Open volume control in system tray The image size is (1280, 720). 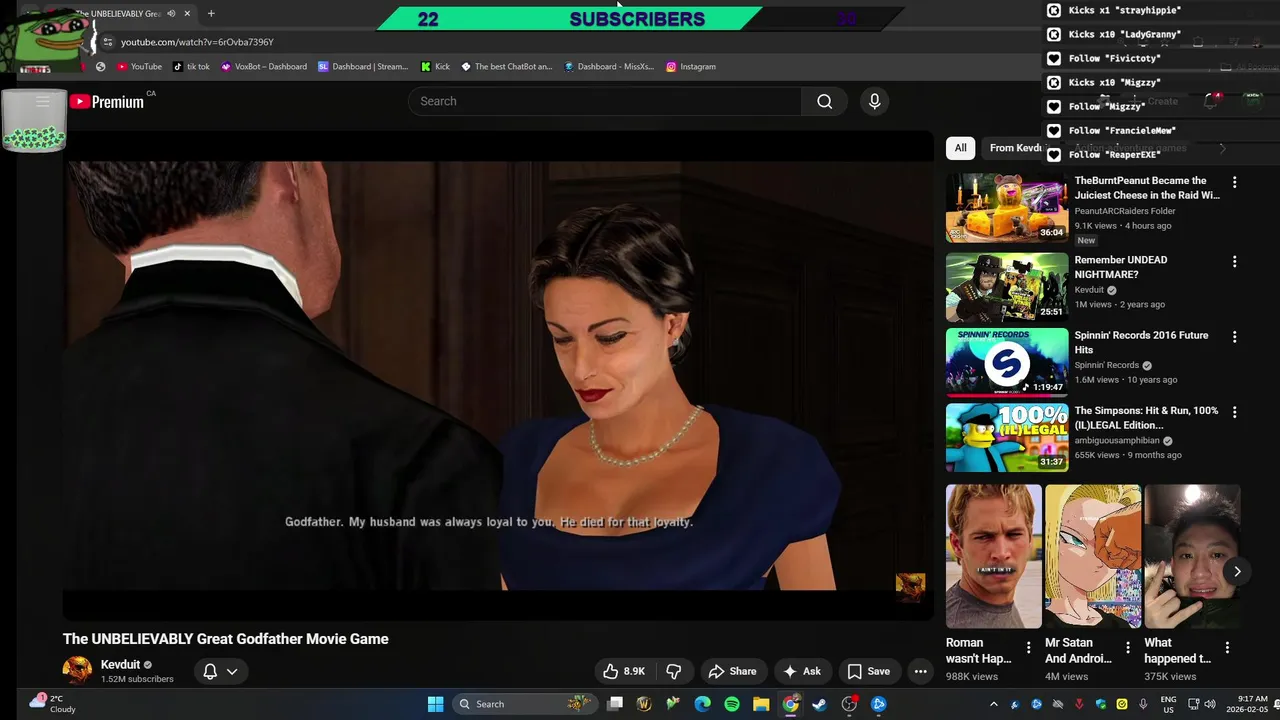1208,704
